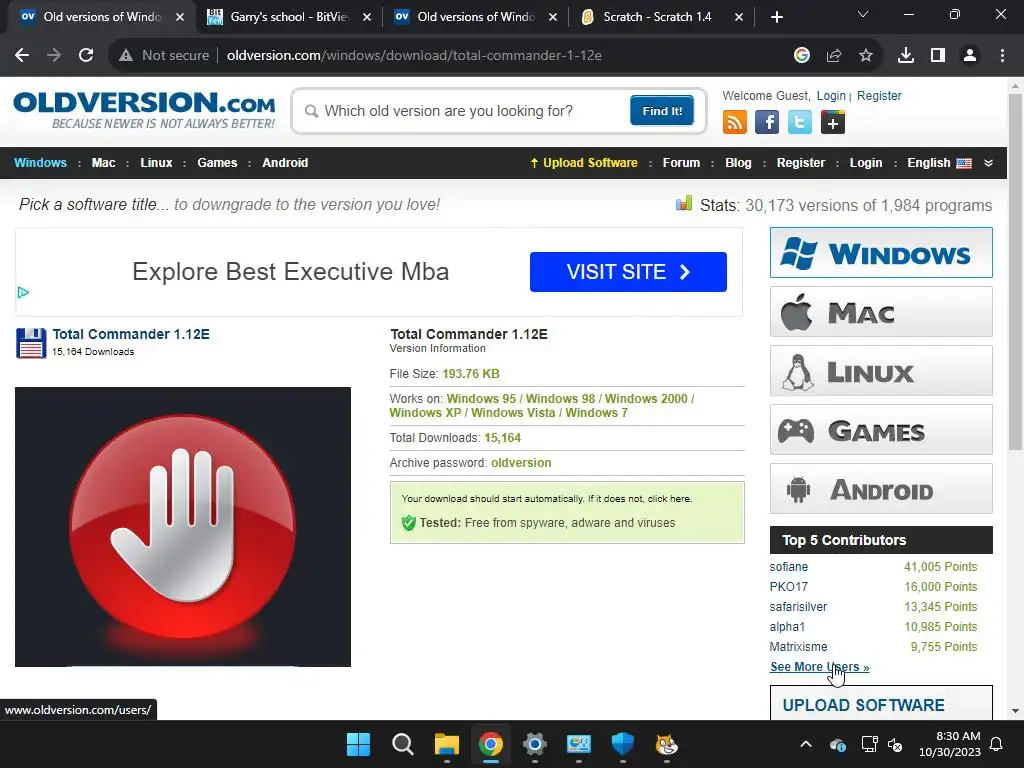1024x768 pixels.
Task: Click the Google plus share icon
Action: tap(833, 122)
